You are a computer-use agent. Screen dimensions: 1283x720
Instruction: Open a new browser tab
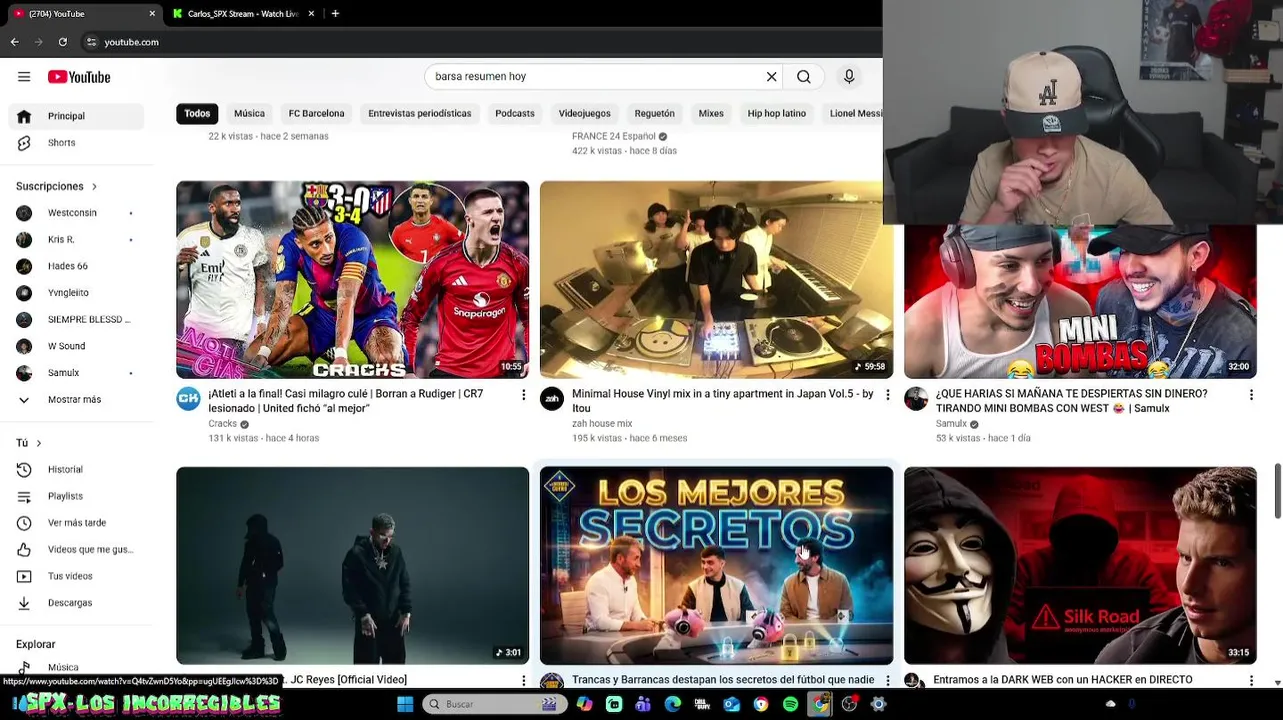click(x=335, y=13)
